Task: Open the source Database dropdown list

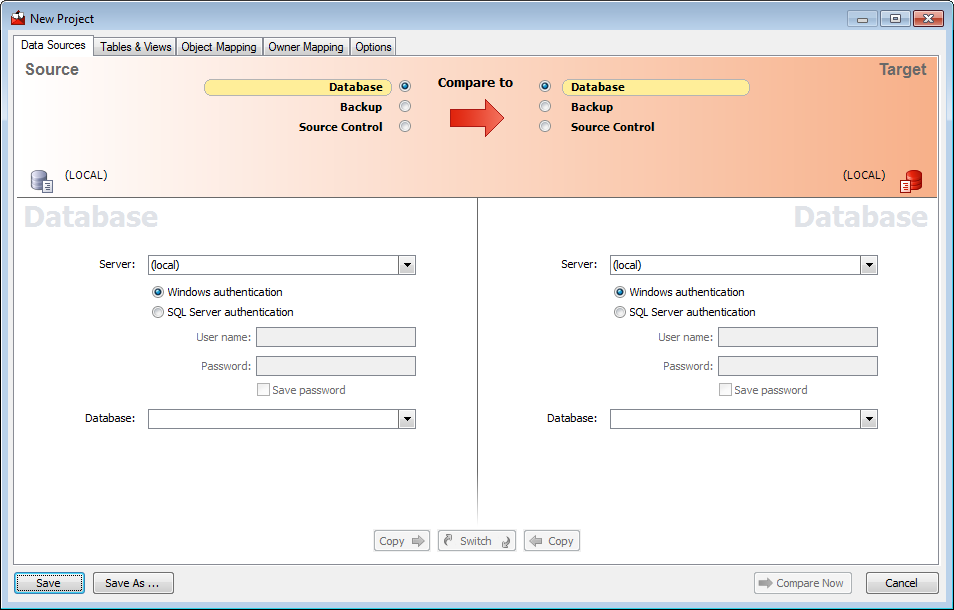Action: pyautogui.click(x=406, y=419)
